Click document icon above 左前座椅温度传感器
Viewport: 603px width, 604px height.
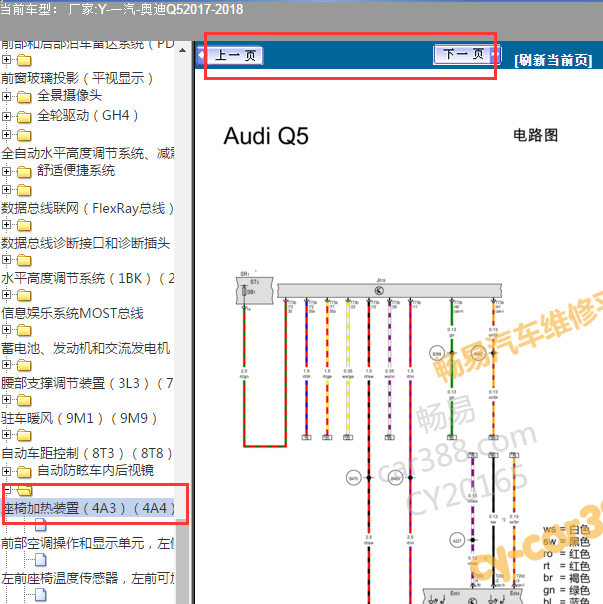40,560
